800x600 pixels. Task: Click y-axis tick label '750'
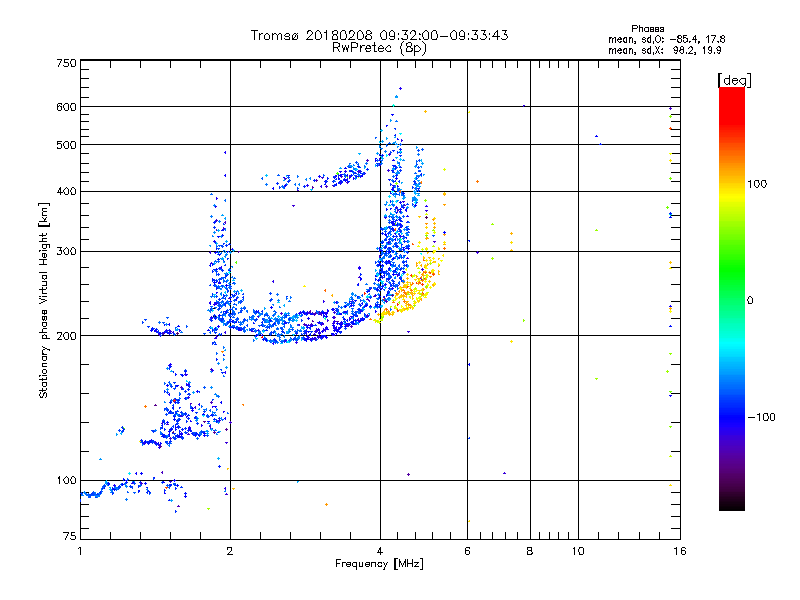click(66, 63)
